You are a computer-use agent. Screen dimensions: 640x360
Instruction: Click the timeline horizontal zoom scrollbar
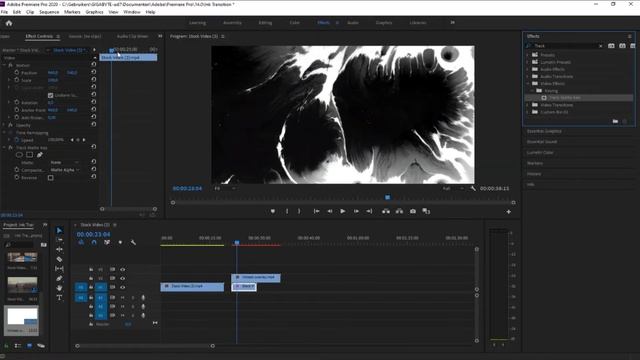coord(145,346)
